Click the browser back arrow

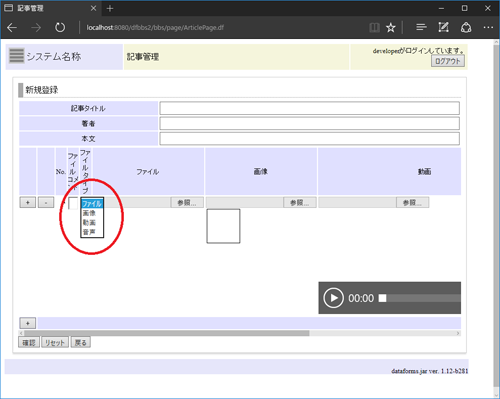(12, 28)
